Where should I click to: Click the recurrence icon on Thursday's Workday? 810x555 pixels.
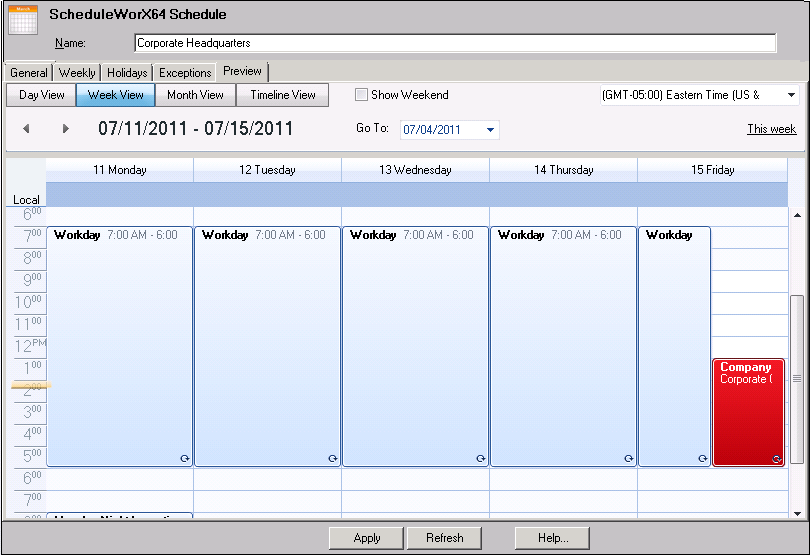pos(629,458)
